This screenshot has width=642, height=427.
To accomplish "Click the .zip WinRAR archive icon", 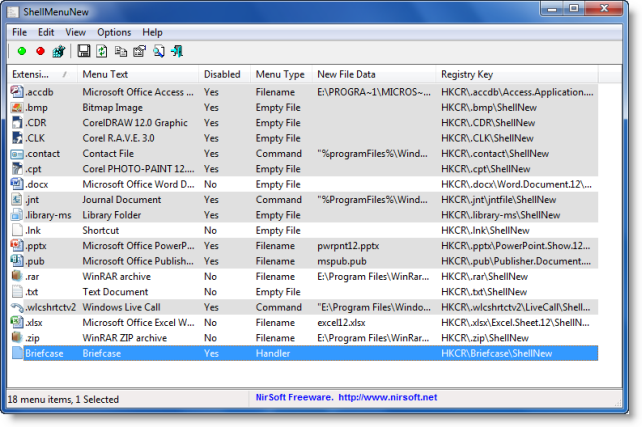I will tap(17, 337).
